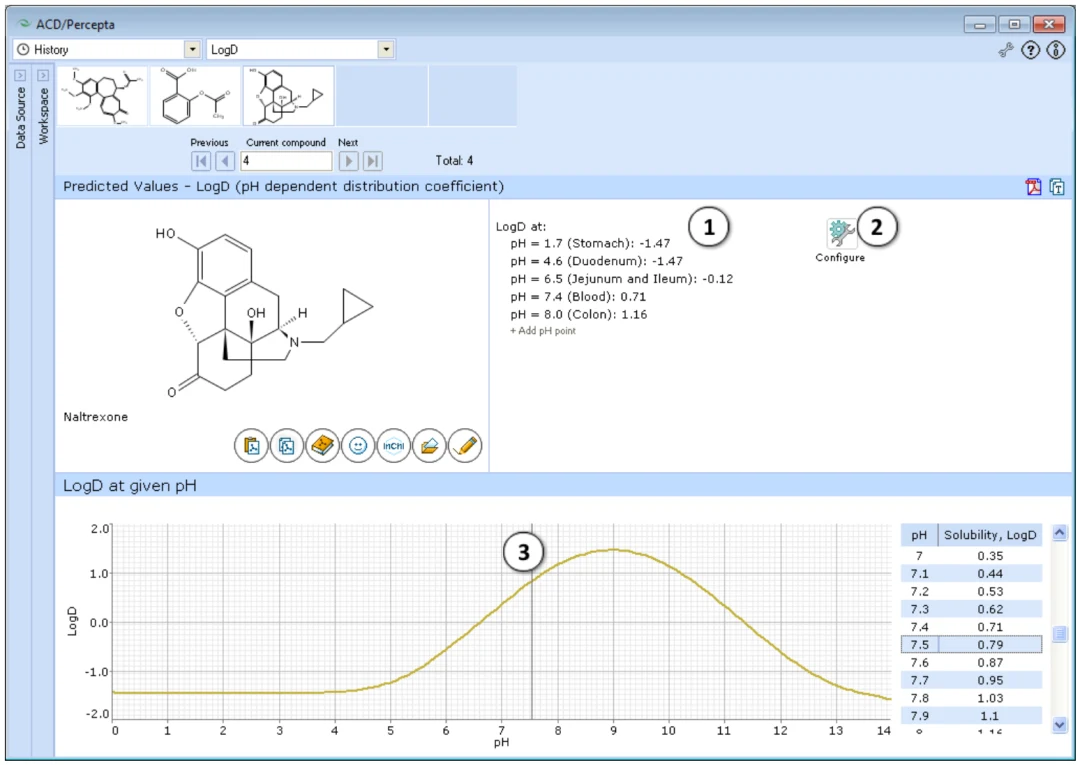Go to the next compound
The image size is (1080, 765).
pyautogui.click(x=349, y=161)
